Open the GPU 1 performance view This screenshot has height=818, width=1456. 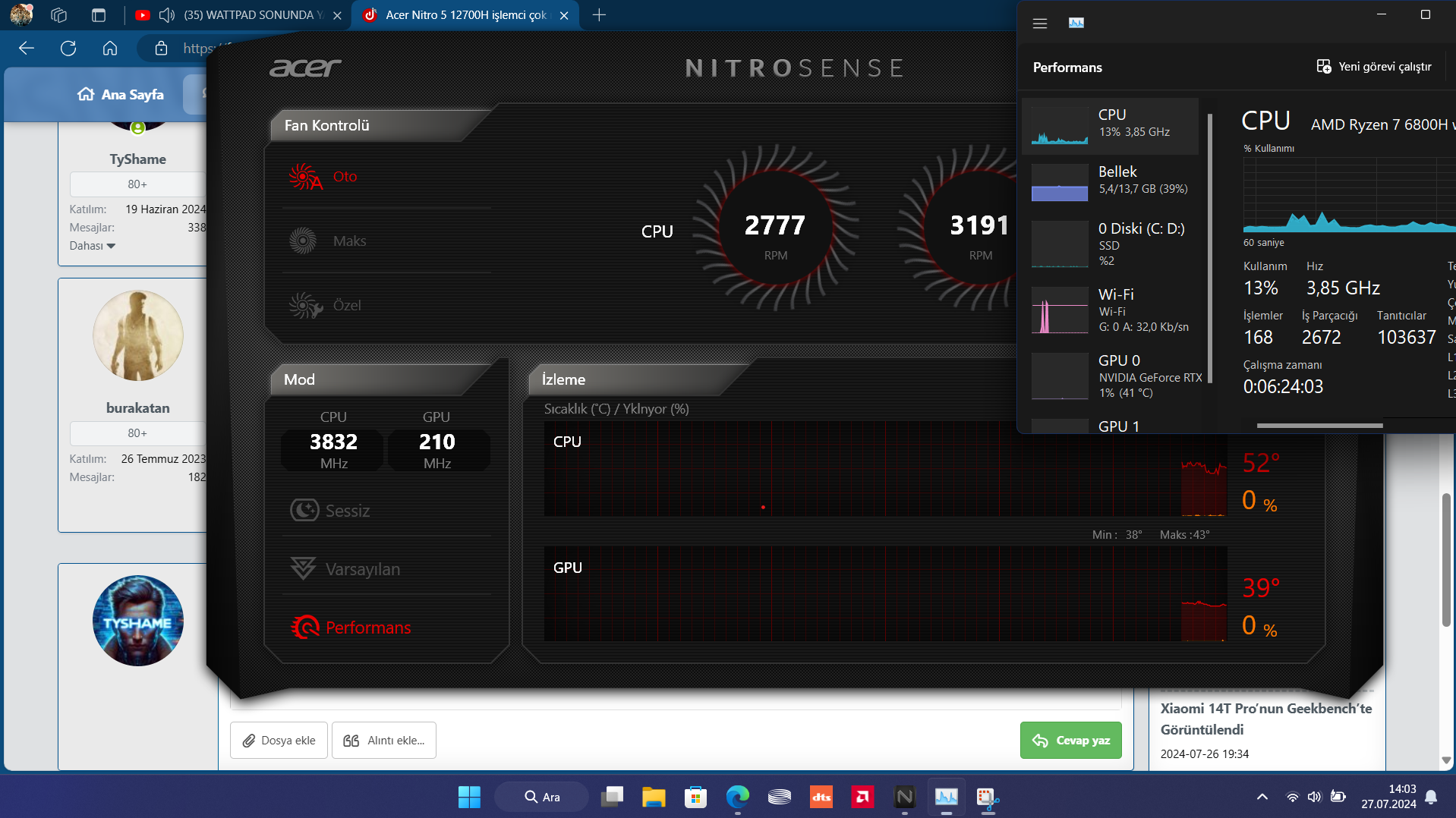coord(1110,425)
